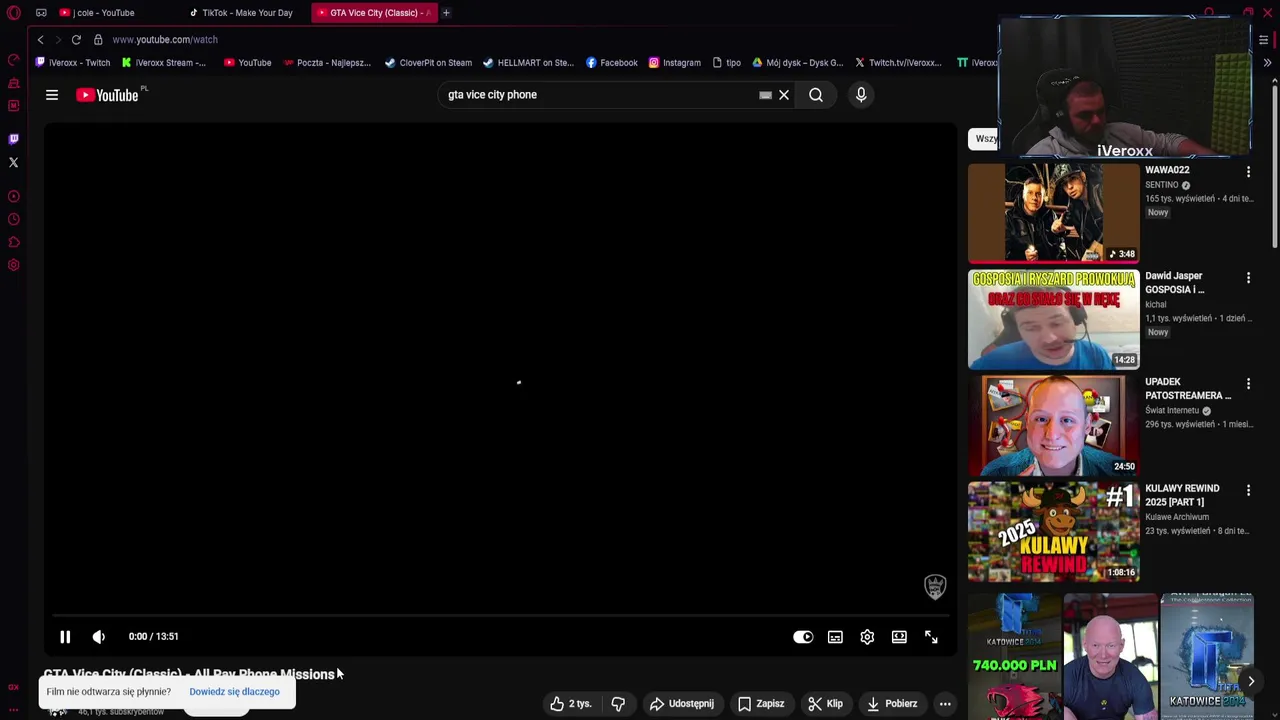The height and width of the screenshot is (720, 1280).
Task: Open options menu for Dawid Jasper video
Action: pyautogui.click(x=1248, y=278)
